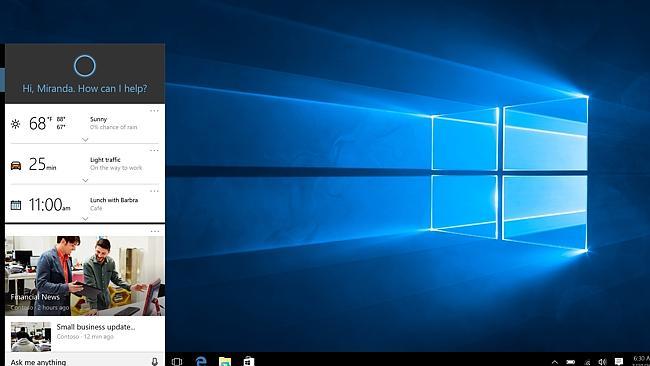Open more options for the weather card
Screen dimensions: 650x366
tap(154, 111)
